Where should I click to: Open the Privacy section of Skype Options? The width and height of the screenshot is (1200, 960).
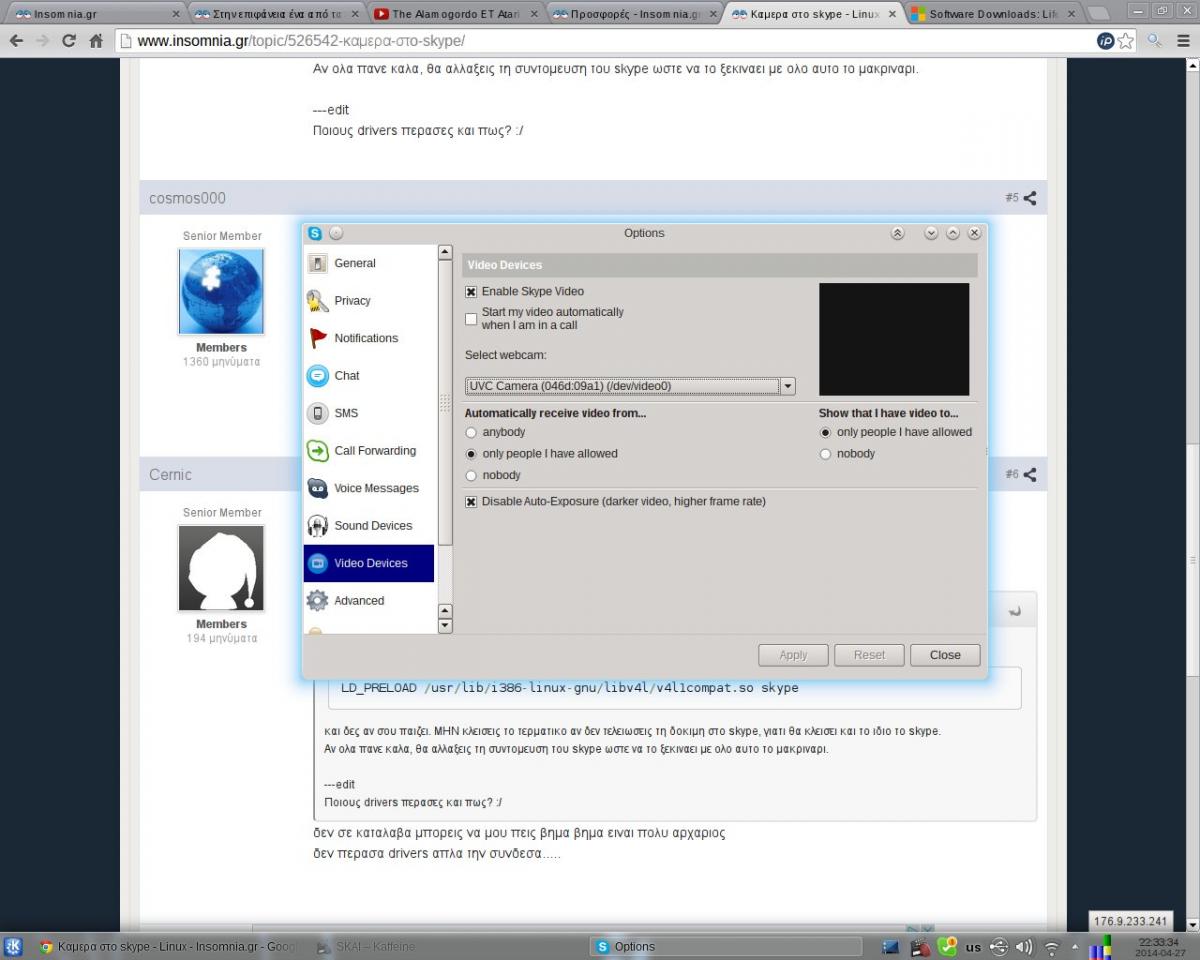coord(369,301)
